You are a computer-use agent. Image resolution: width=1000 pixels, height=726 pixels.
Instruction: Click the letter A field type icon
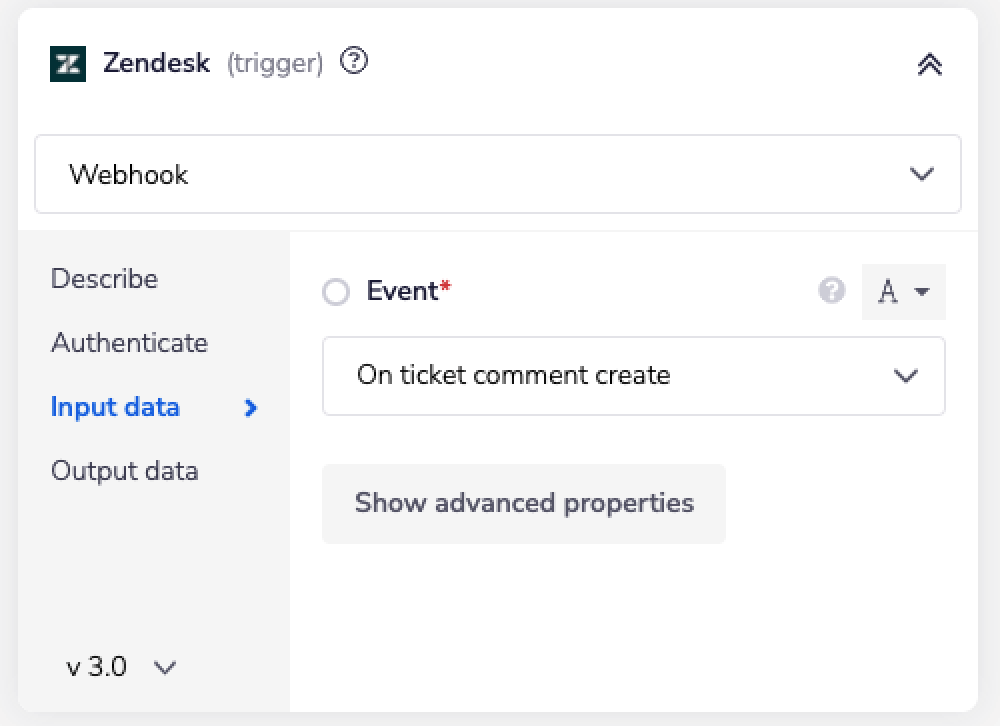887,292
